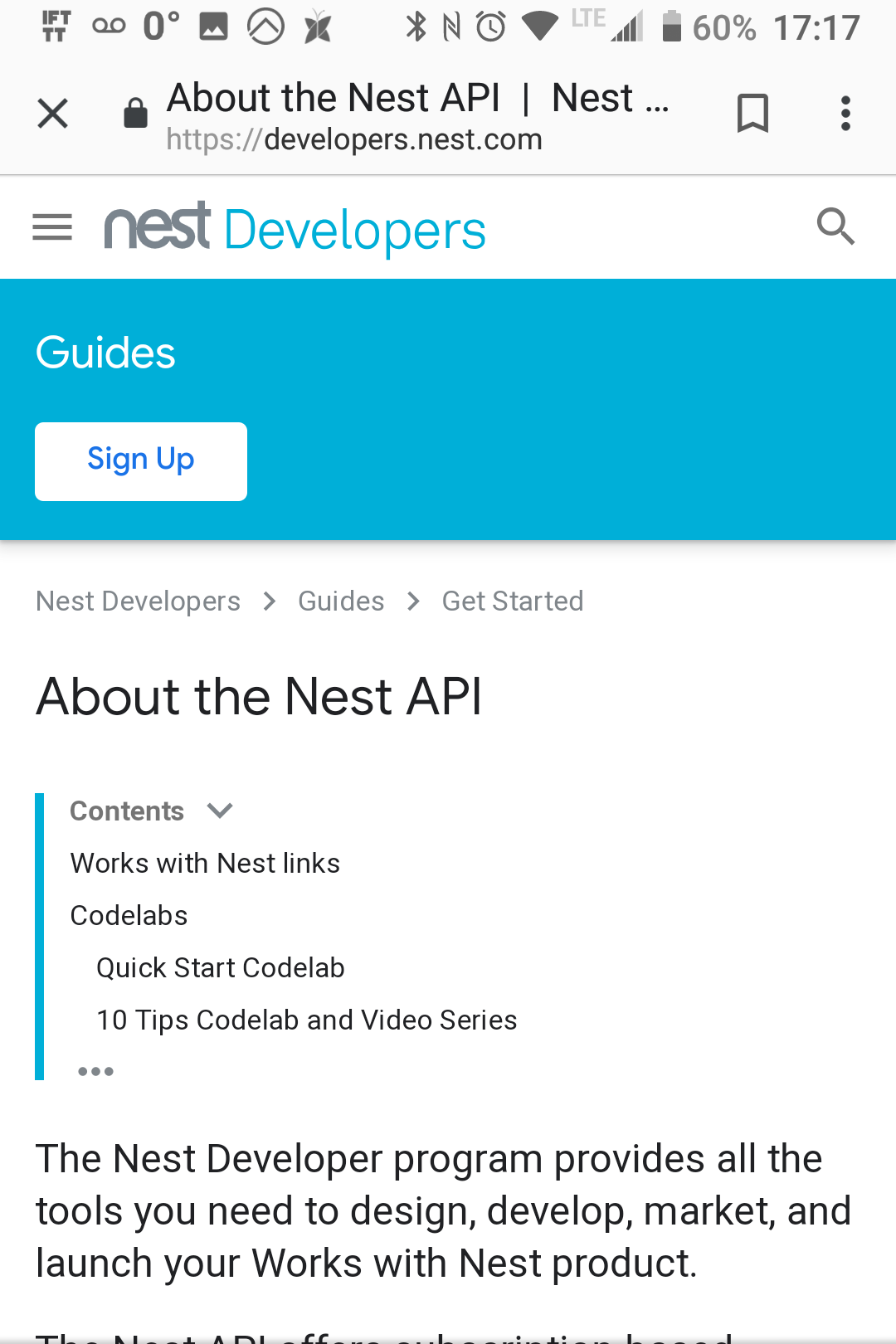Screen dimensions: 896x1344
Task: Open the Guides breadcrumb link
Action: tap(341, 601)
